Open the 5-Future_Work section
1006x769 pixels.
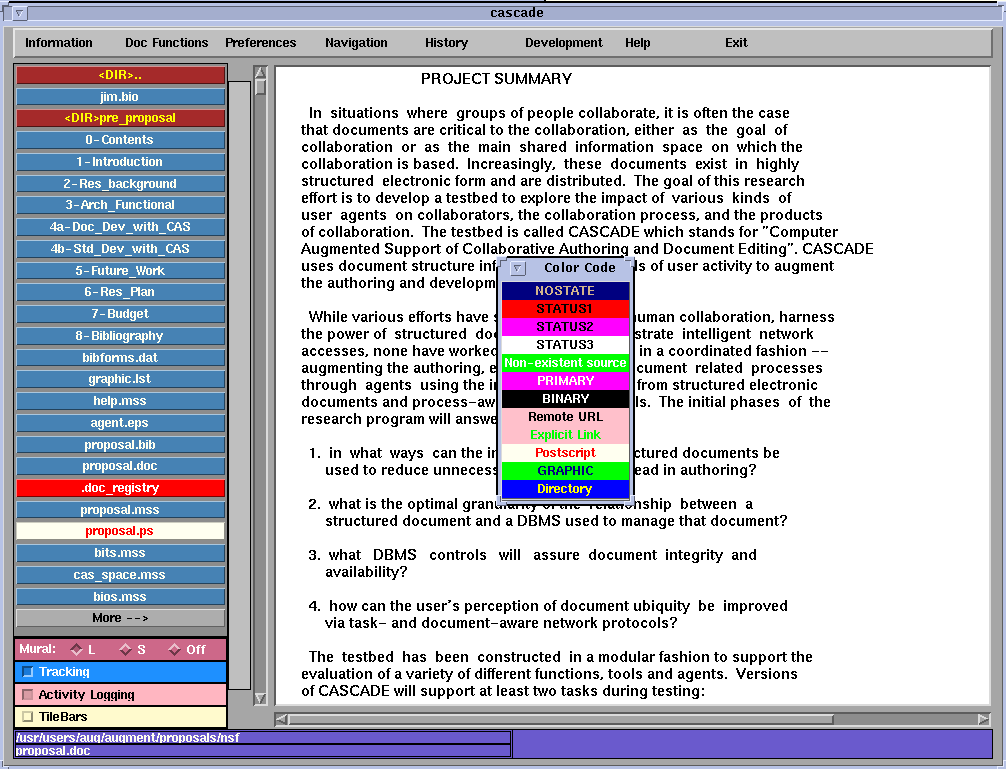pos(120,271)
